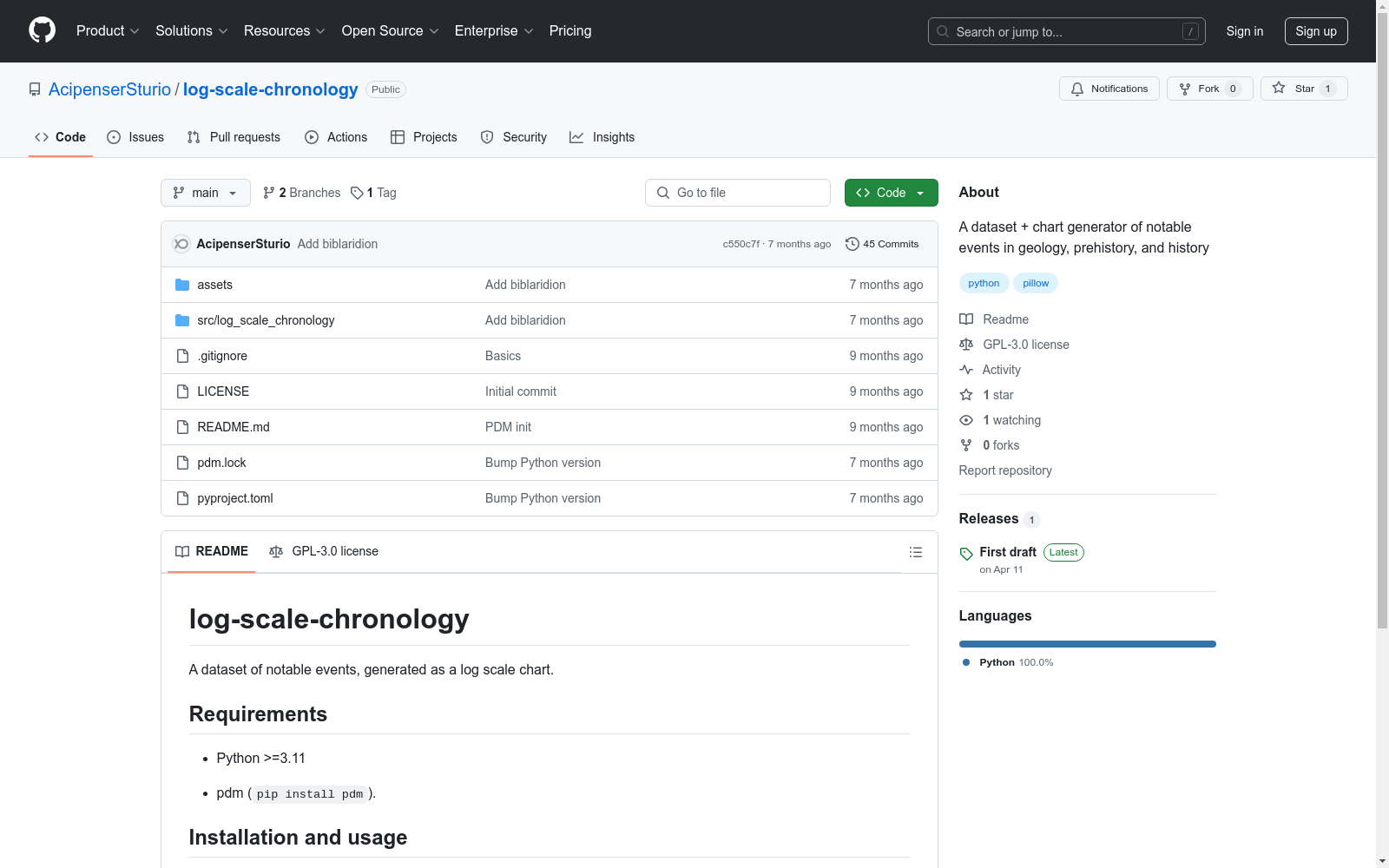The image size is (1389, 868).
Task: Click the Python language bar
Action: coord(1088,644)
